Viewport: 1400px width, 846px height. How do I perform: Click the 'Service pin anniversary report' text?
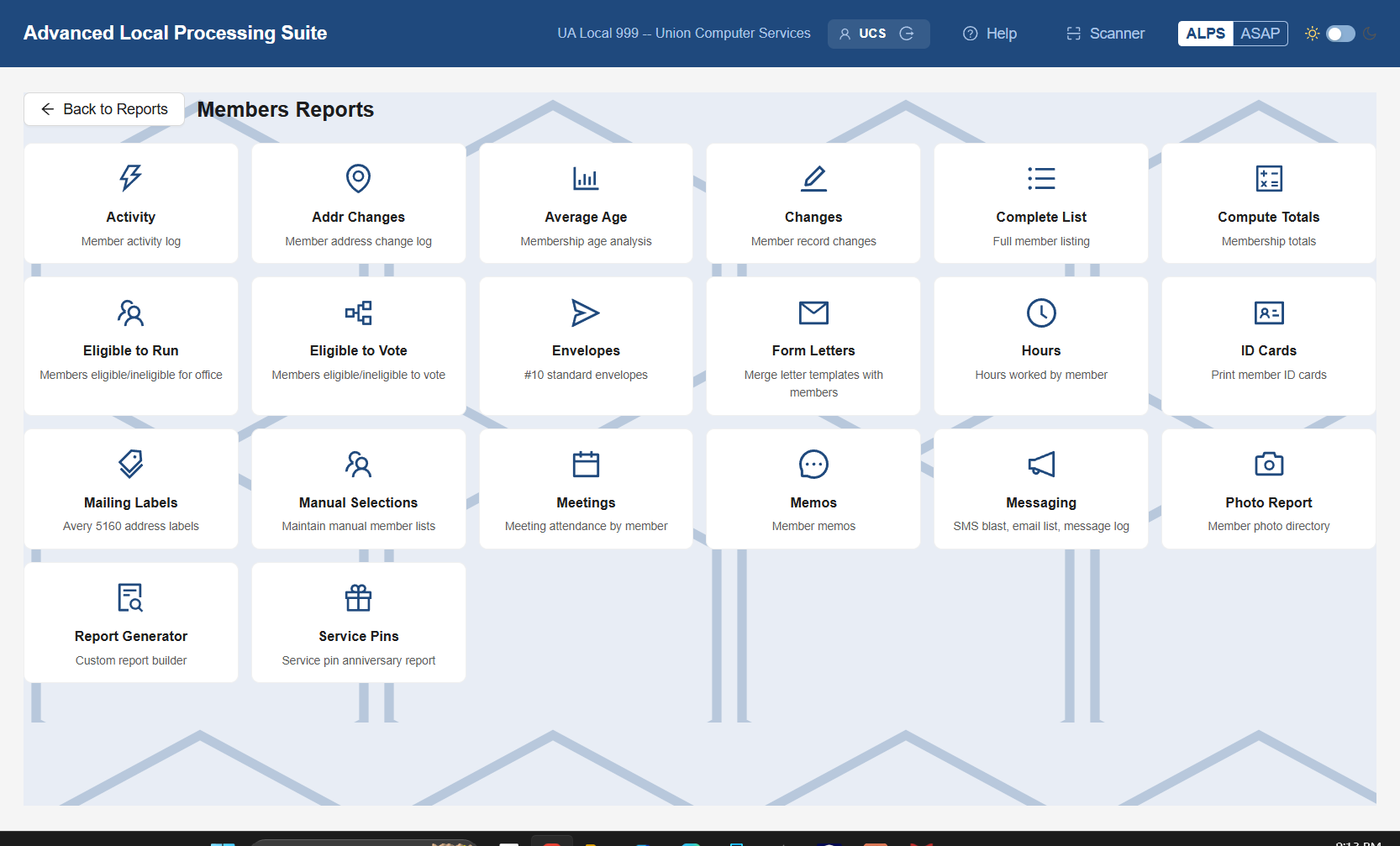tap(359, 660)
